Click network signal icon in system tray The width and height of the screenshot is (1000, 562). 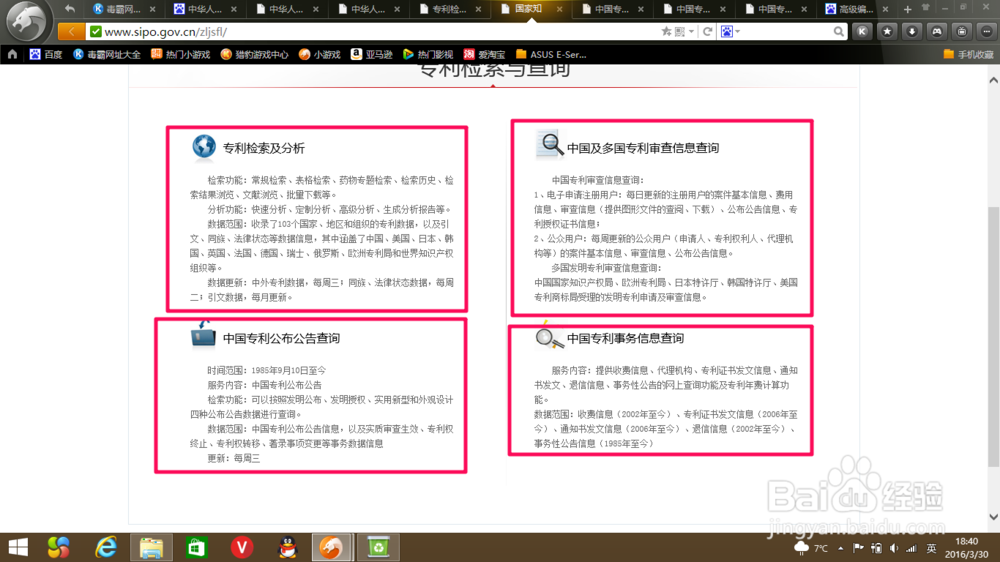911,548
